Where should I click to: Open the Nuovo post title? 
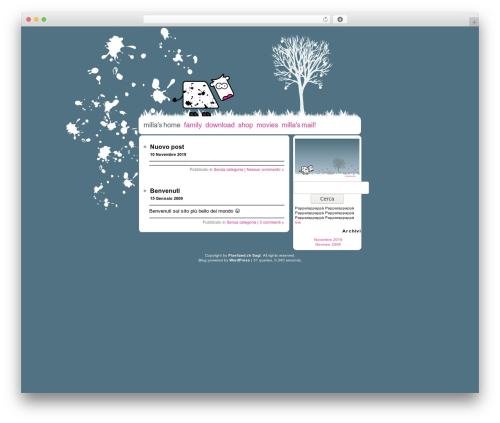pos(167,147)
